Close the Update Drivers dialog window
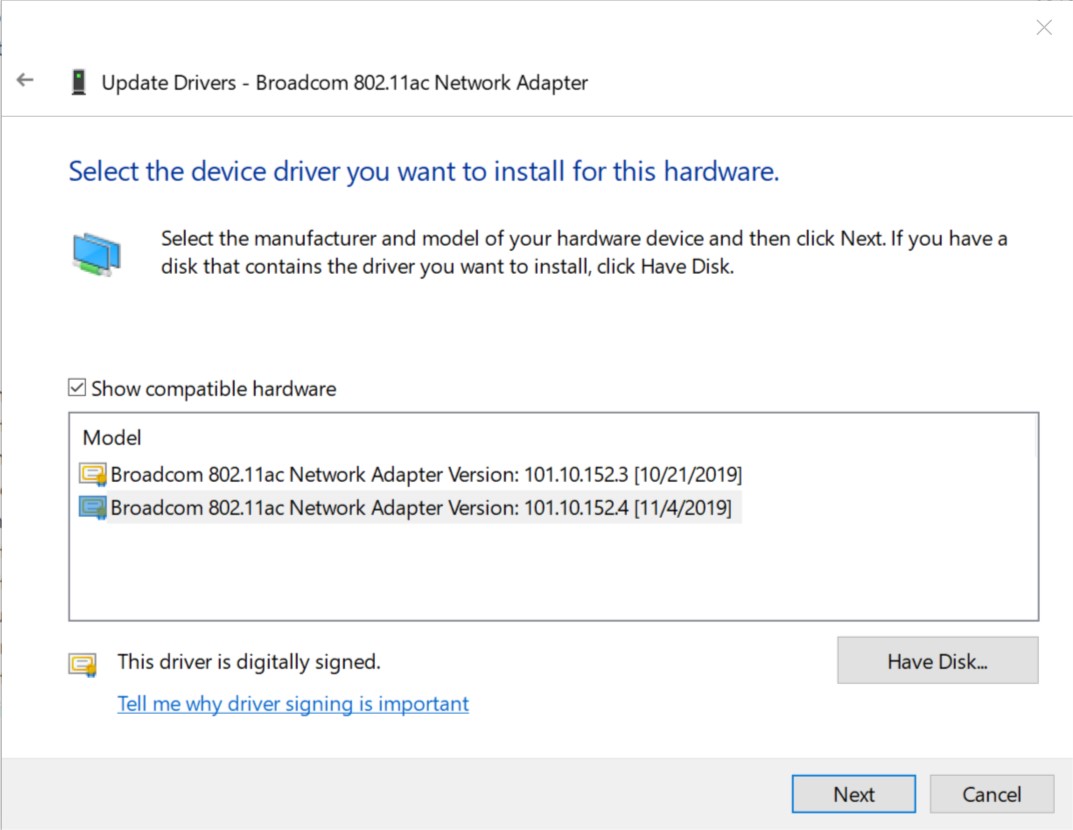 [x=1044, y=27]
